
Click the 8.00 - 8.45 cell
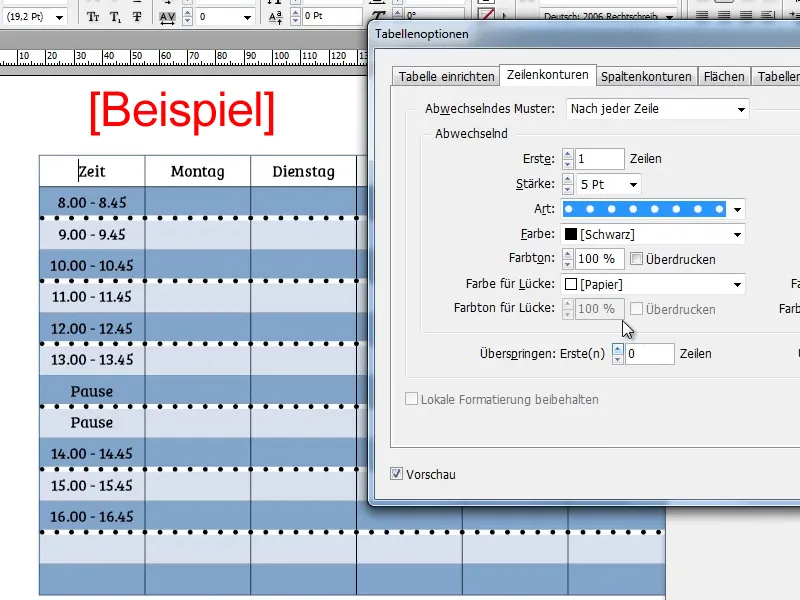[92, 202]
